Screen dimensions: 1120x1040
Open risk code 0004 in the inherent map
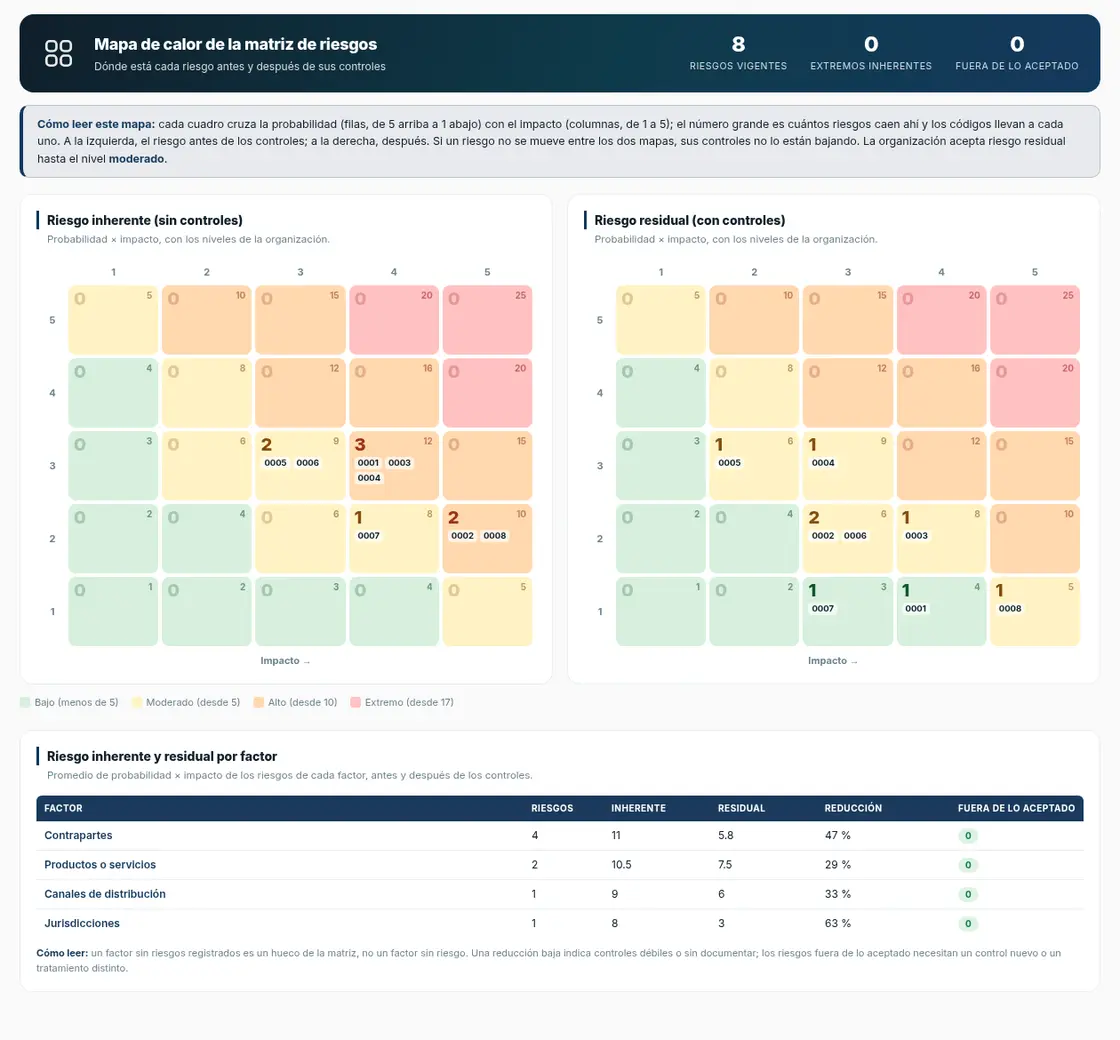[x=369, y=478]
